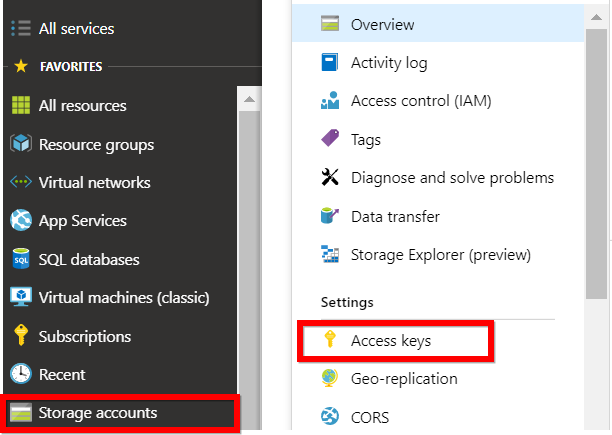The height and width of the screenshot is (435, 612).
Task: Click the Favorites star icon
Action: (x=21, y=66)
